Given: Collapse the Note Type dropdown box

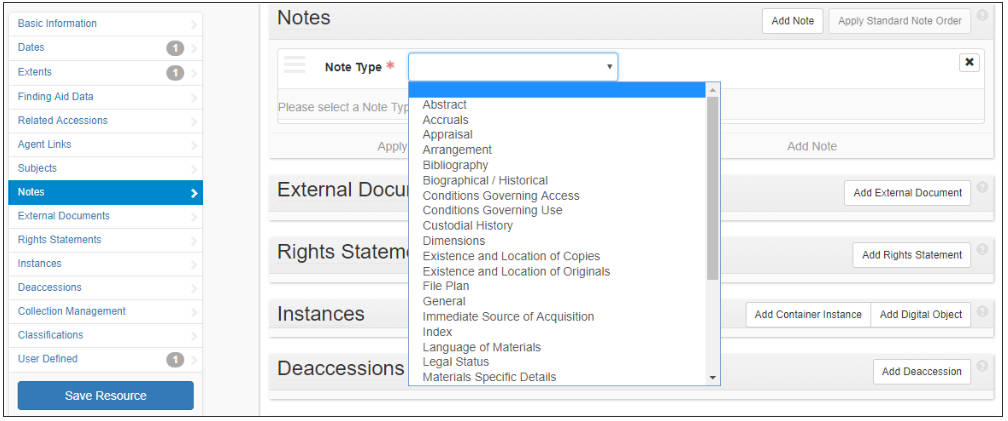Looking at the screenshot, I should tap(513, 67).
